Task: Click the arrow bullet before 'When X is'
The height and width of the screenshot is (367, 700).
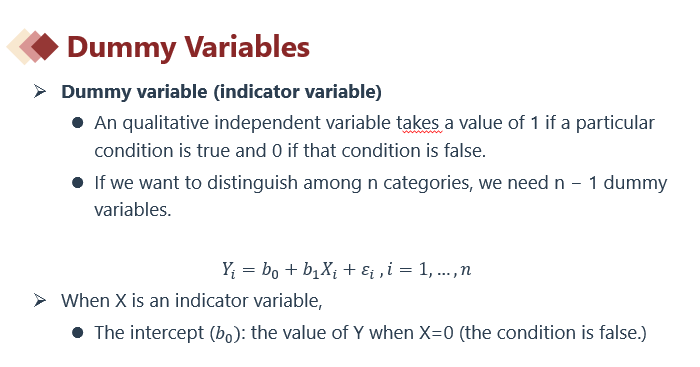Action: [x=40, y=300]
